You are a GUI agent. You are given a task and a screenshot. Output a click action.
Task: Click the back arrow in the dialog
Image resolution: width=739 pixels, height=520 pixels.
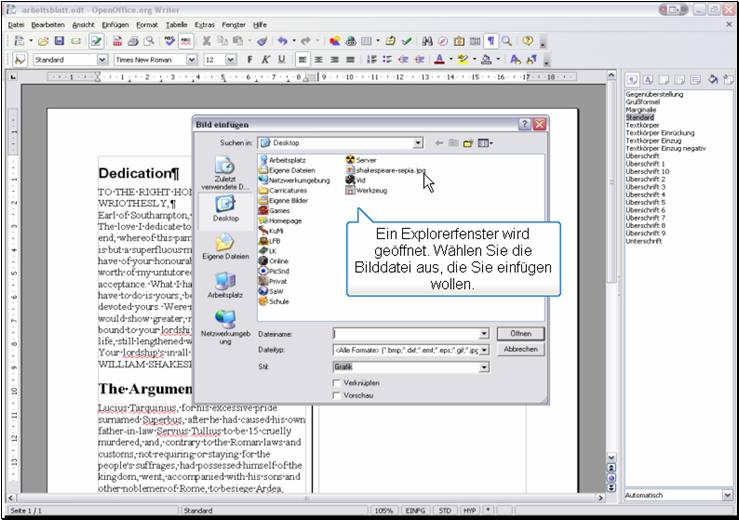438,143
